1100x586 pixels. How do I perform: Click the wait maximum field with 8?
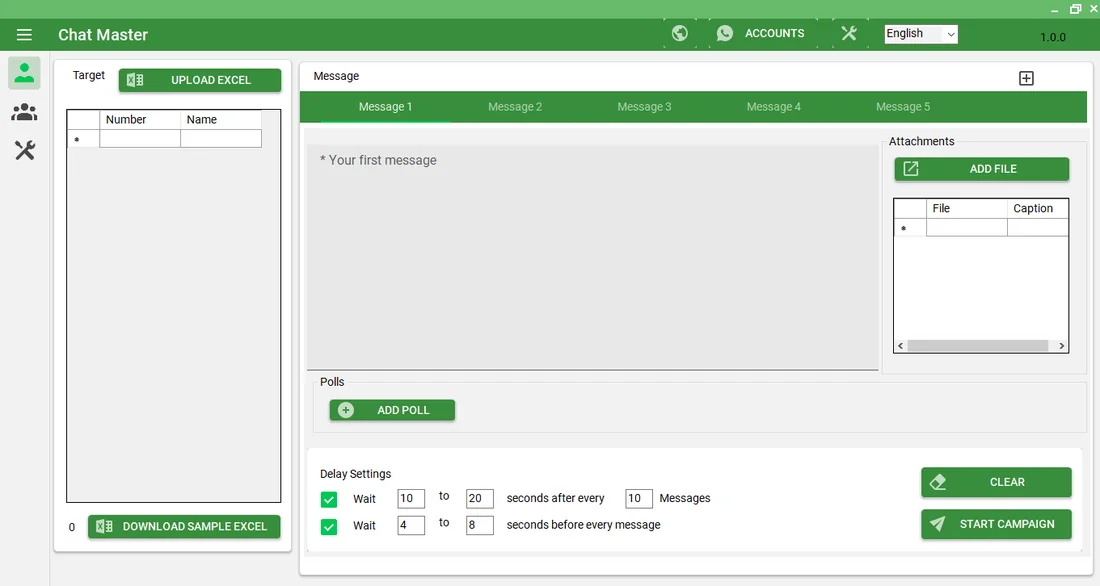pos(480,525)
